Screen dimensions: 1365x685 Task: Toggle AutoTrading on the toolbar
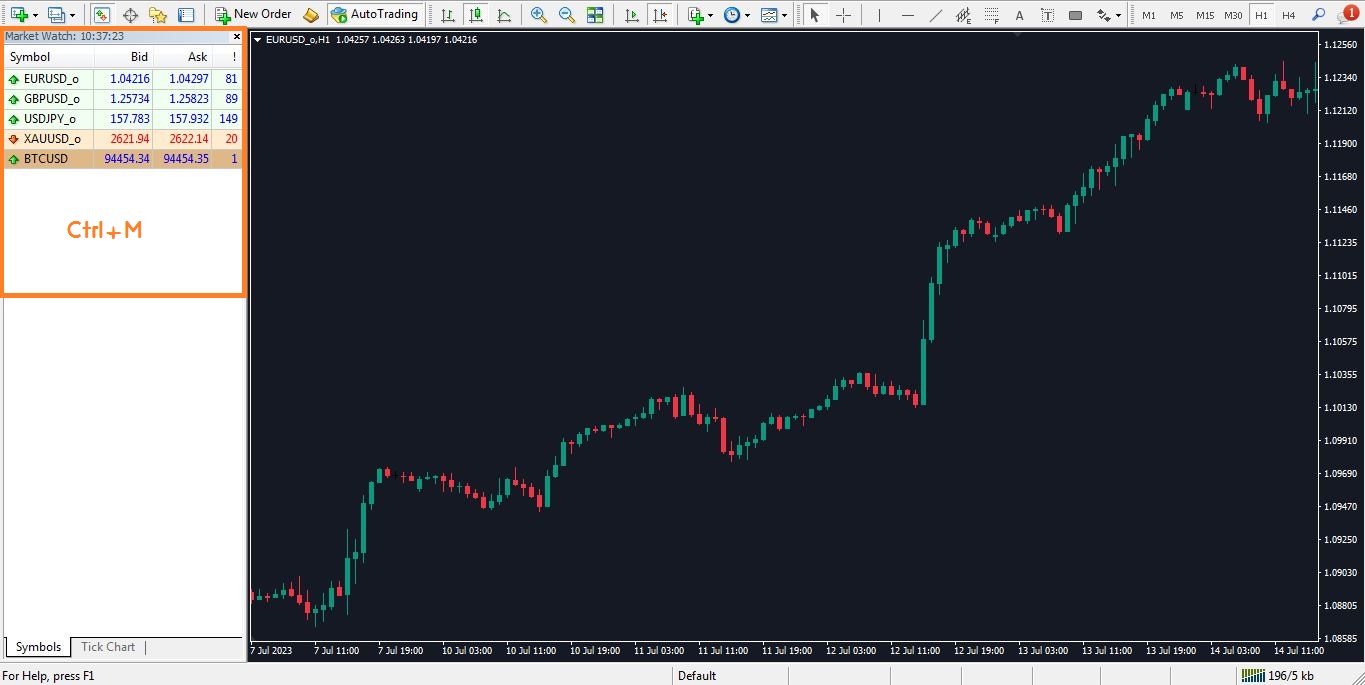click(x=374, y=15)
